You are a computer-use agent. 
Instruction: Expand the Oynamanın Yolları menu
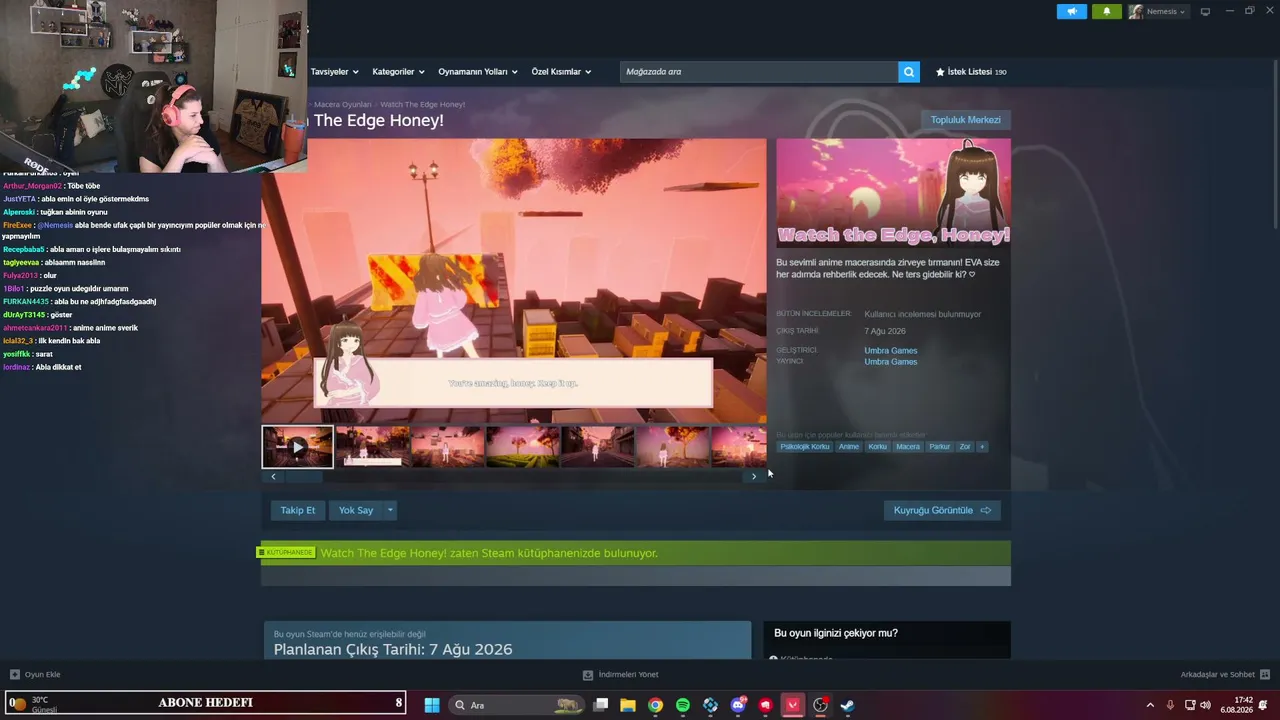pyautogui.click(x=478, y=72)
